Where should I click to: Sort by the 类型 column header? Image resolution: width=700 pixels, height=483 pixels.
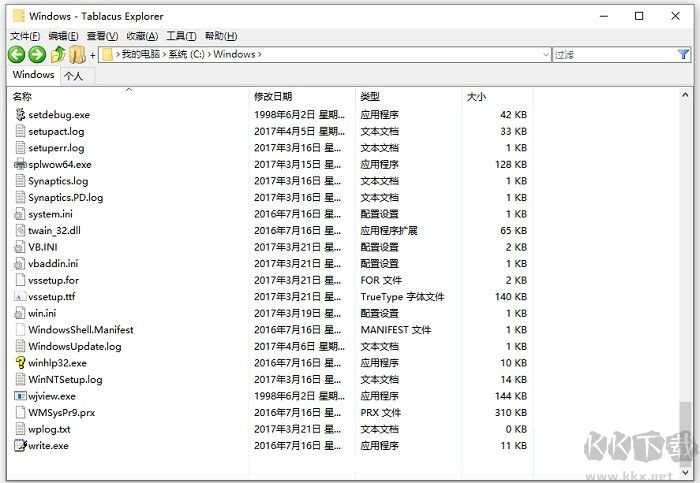(408, 96)
